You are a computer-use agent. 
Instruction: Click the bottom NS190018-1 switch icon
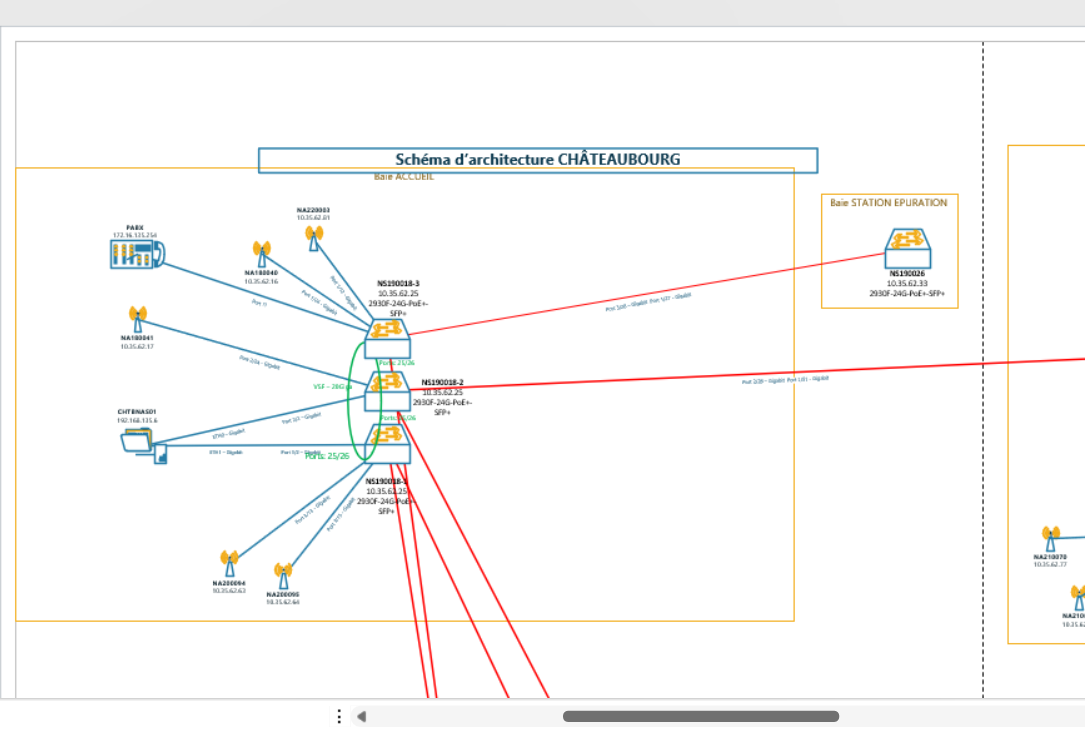[387, 443]
